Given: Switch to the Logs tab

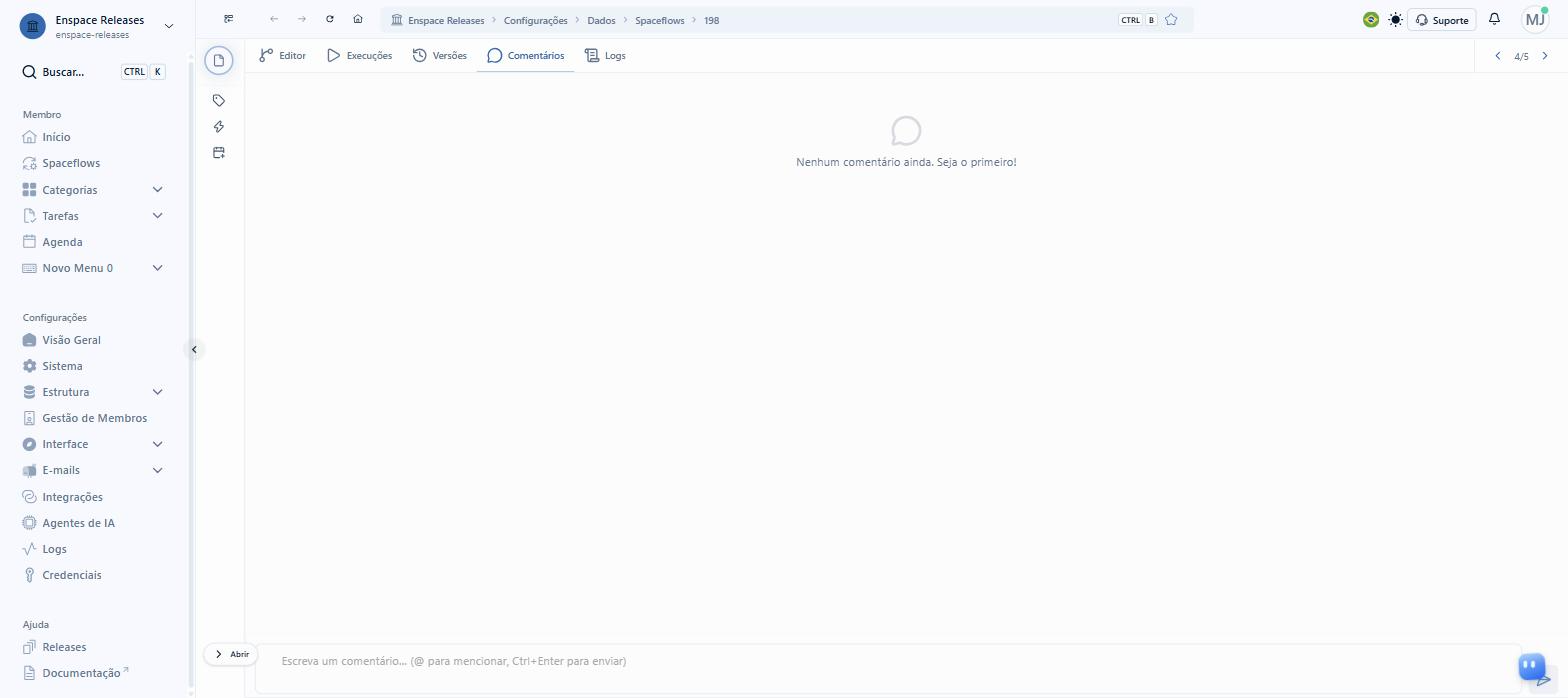Looking at the screenshot, I should point(605,56).
